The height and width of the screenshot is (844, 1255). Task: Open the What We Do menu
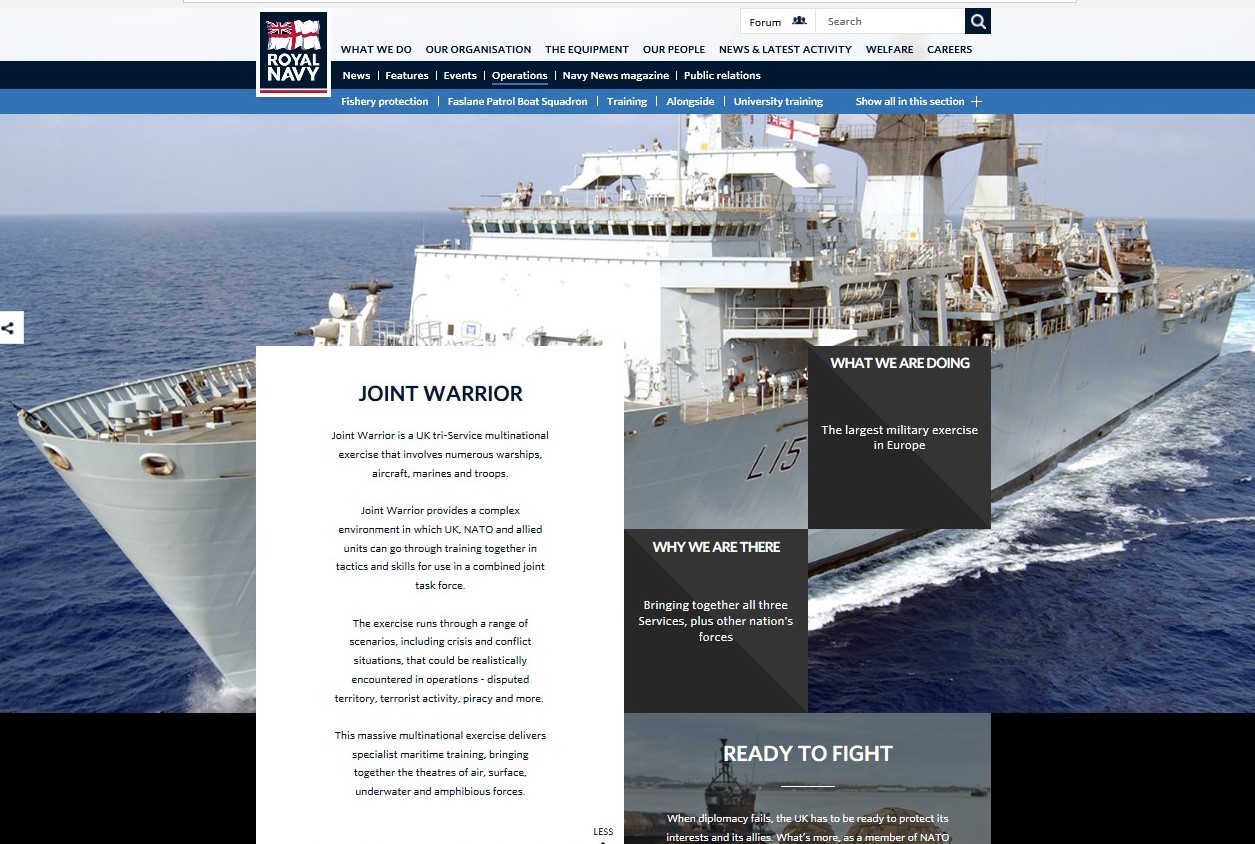[x=376, y=49]
